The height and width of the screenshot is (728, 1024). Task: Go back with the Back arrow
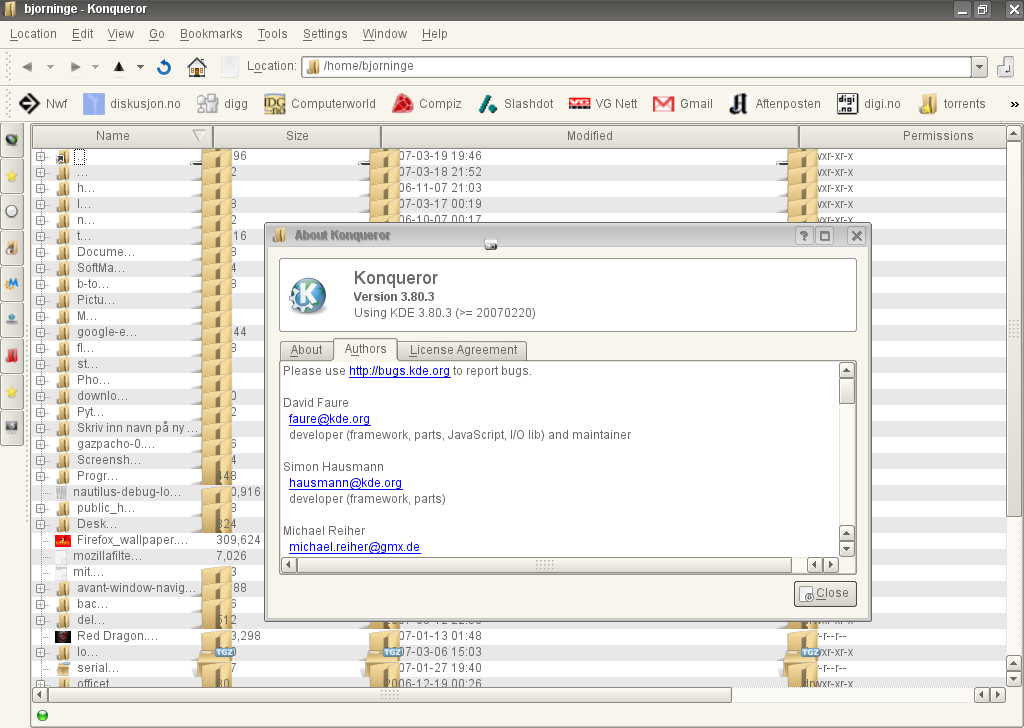click(27, 67)
